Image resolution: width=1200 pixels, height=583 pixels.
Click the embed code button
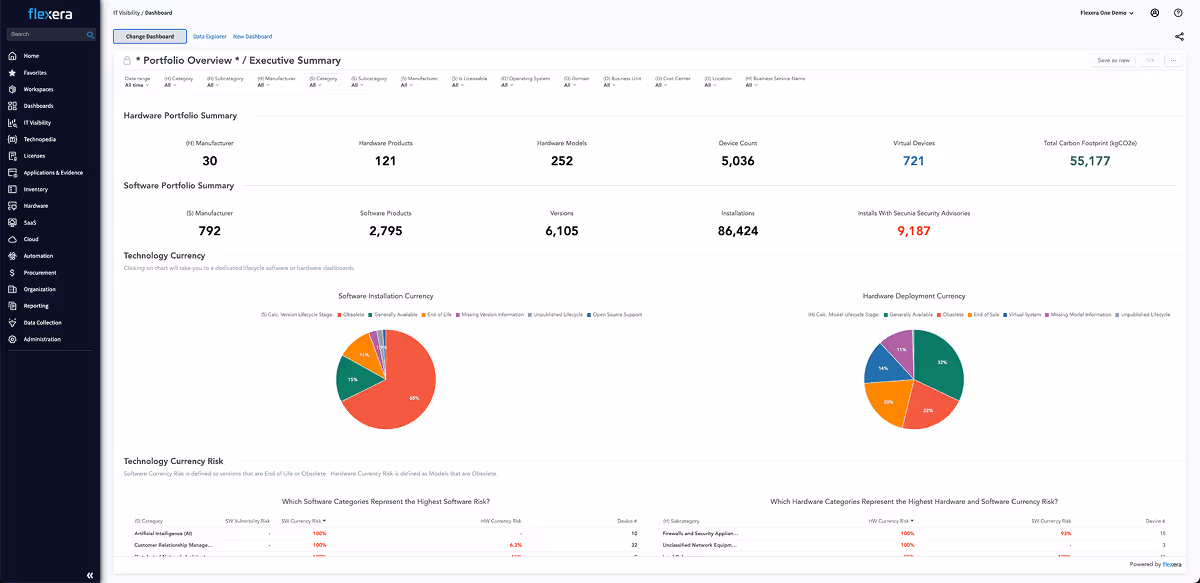coord(1151,60)
